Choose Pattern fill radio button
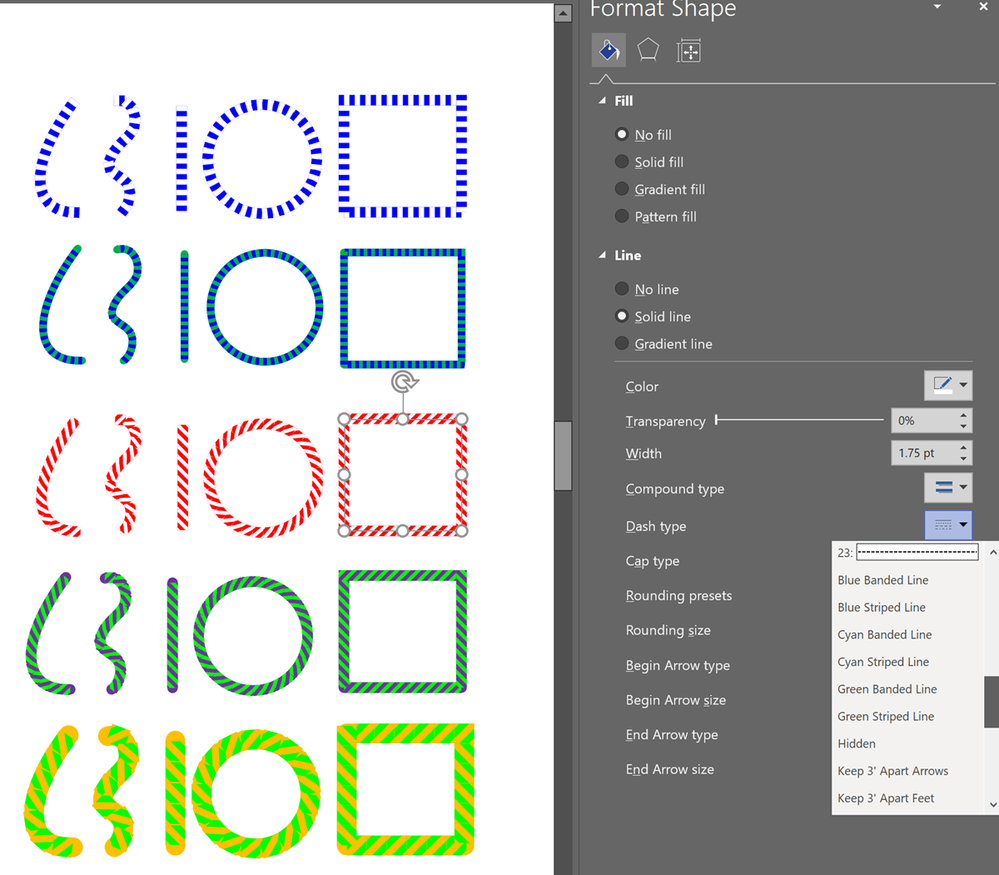 tap(622, 216)
